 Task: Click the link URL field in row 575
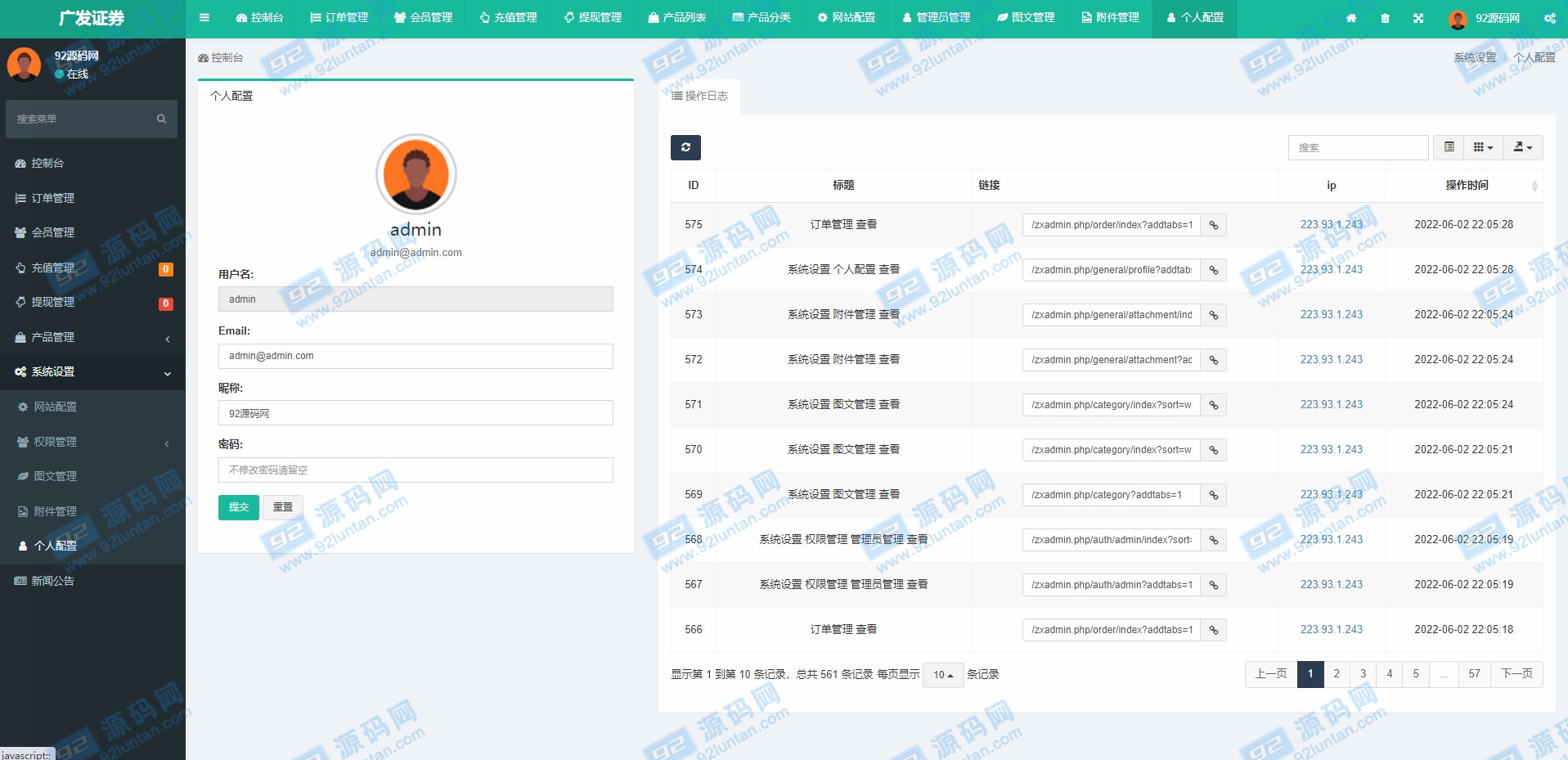(1112, 225)
